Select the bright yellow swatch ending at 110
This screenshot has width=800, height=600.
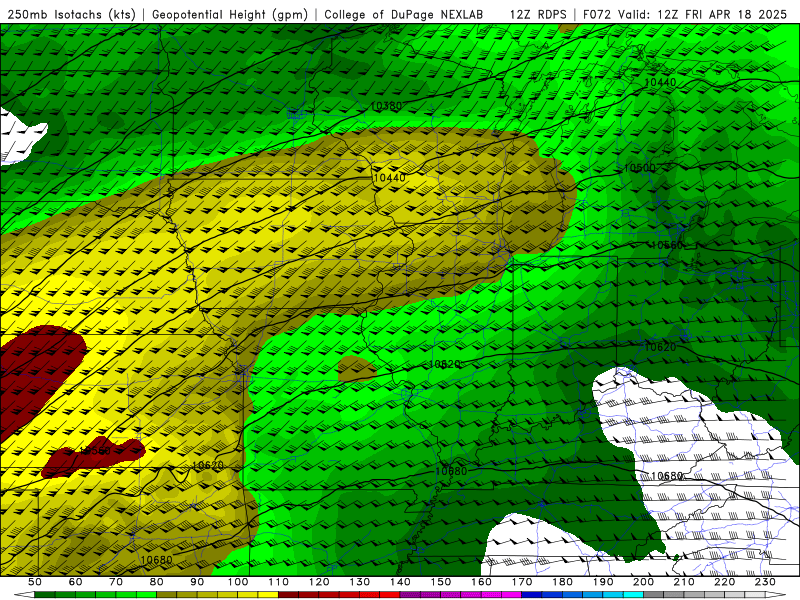[x=268, y=595]
